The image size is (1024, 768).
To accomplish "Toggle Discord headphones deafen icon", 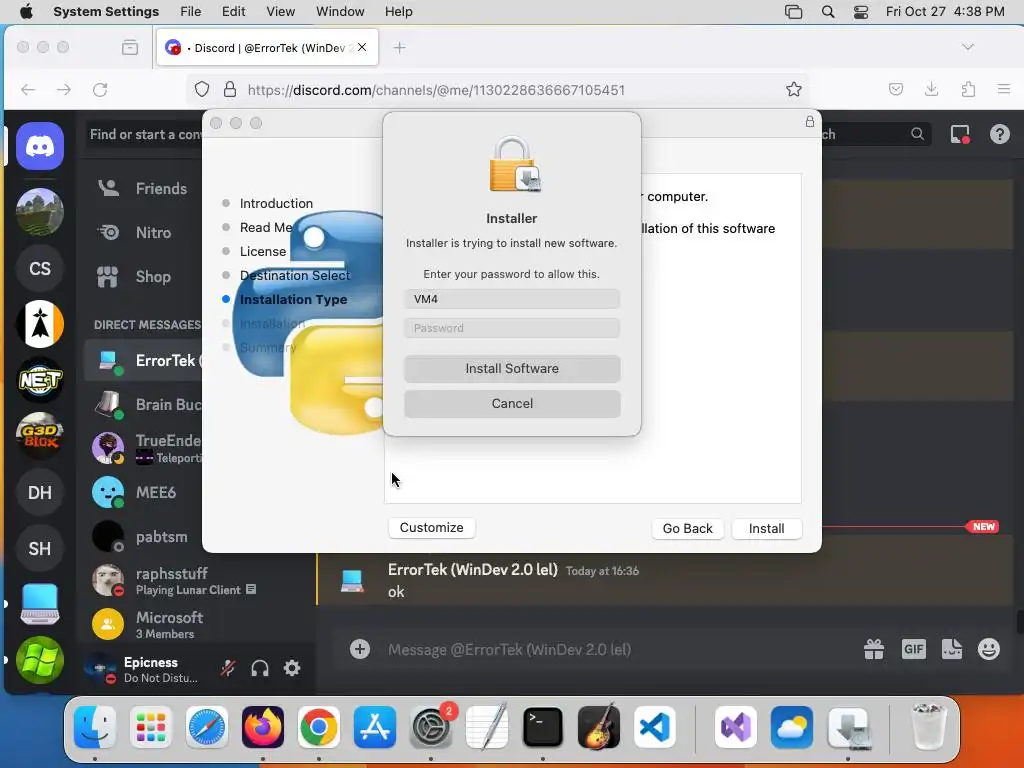I will 260,668.
